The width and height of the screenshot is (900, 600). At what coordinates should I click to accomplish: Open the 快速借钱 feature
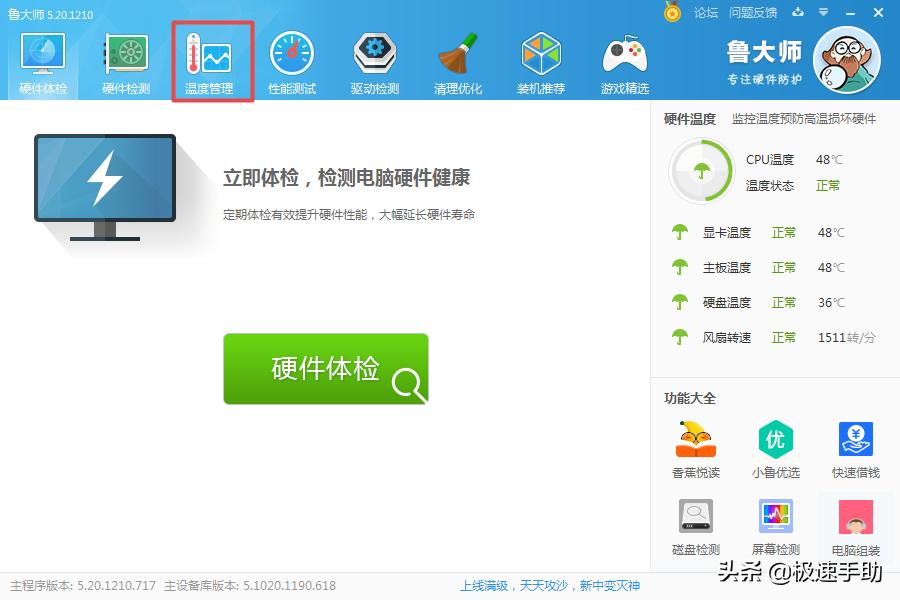(x=856, y=448)
